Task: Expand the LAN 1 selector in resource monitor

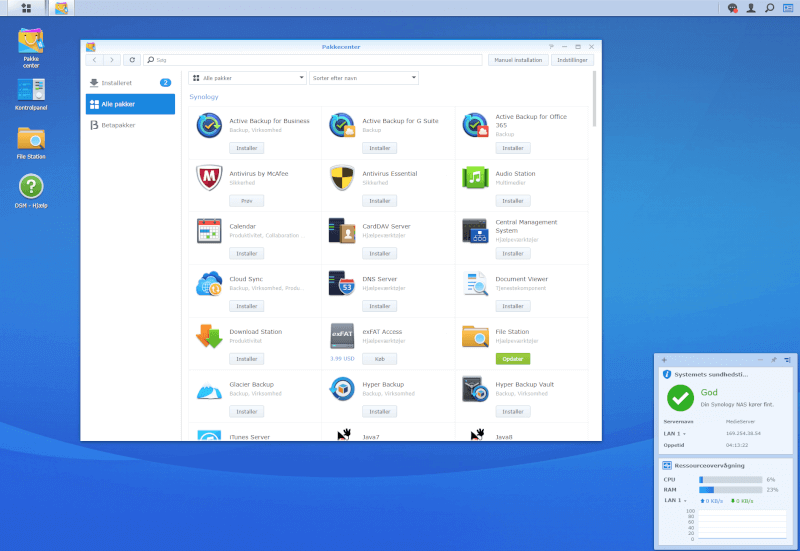Action: 675,500
